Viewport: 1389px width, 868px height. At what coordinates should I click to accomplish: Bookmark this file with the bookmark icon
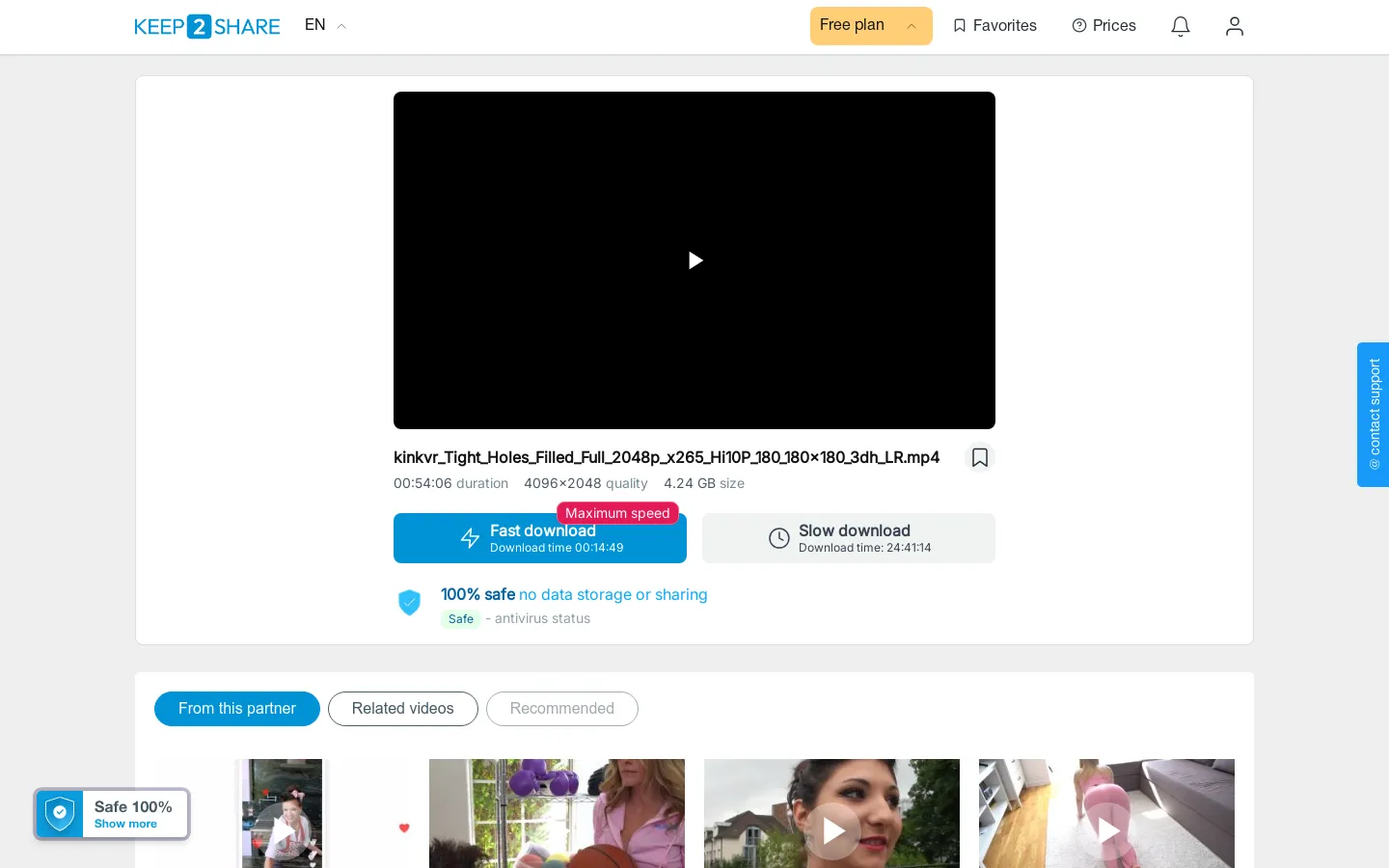click(x=980, y=457)
